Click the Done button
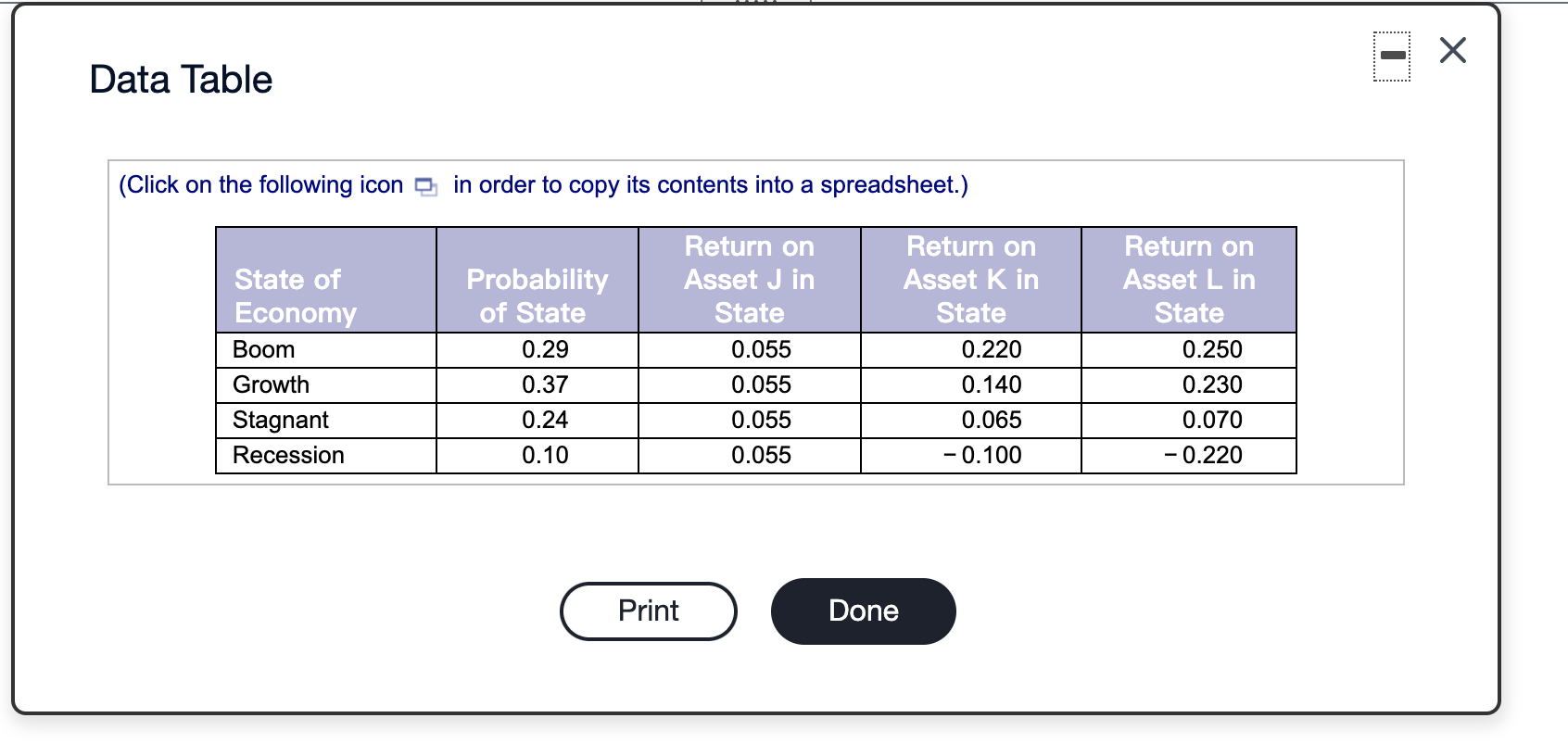Viewport: 1568px width, 743px height. [x=862, y=611]
